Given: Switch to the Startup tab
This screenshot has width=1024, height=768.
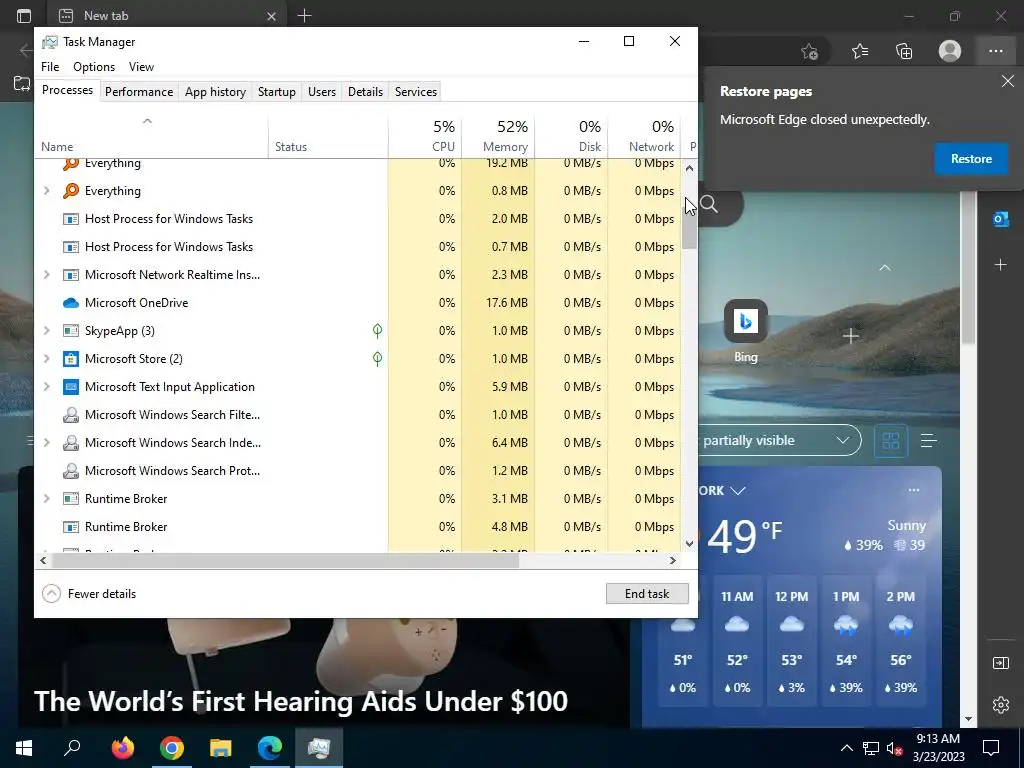Looking at the screenshot, I should coord(277,91).
